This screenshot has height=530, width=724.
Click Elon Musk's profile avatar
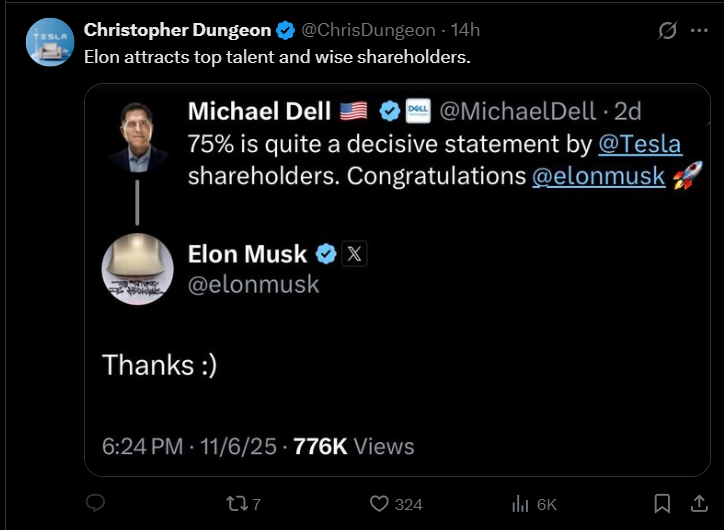(137, 270)
